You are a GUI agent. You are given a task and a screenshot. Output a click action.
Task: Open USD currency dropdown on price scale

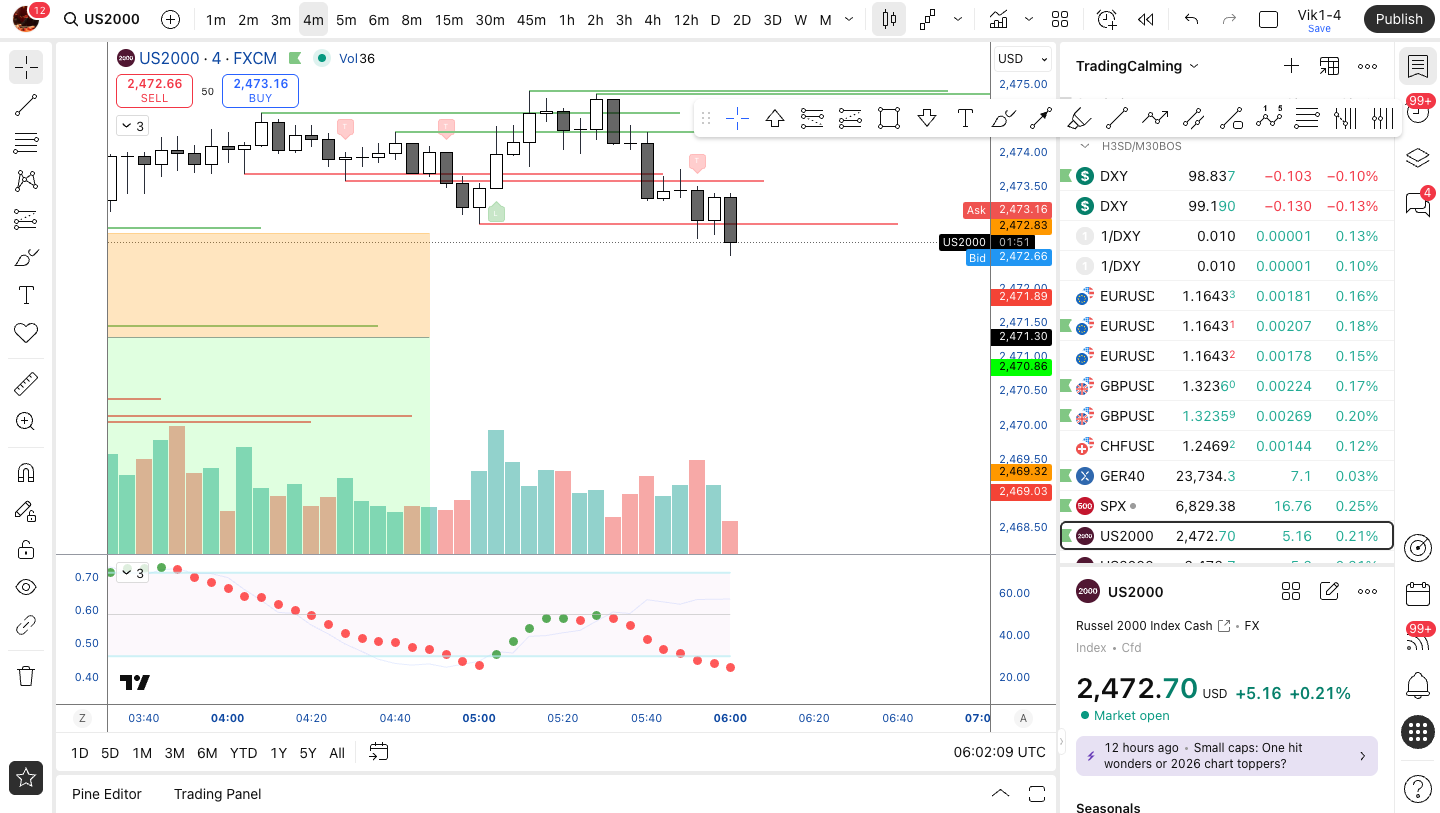(x=1023, y=59)
